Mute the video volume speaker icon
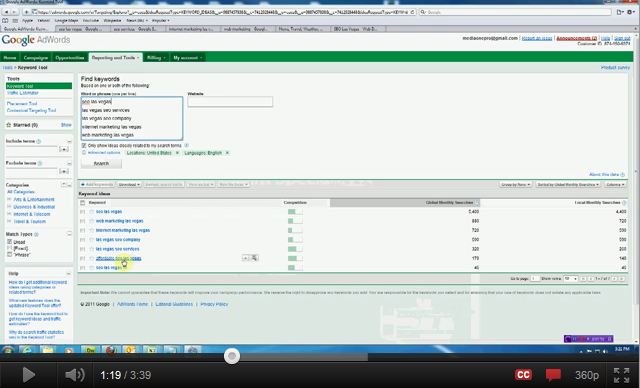This screenshot has height=388, width=640. pos(75,375)
